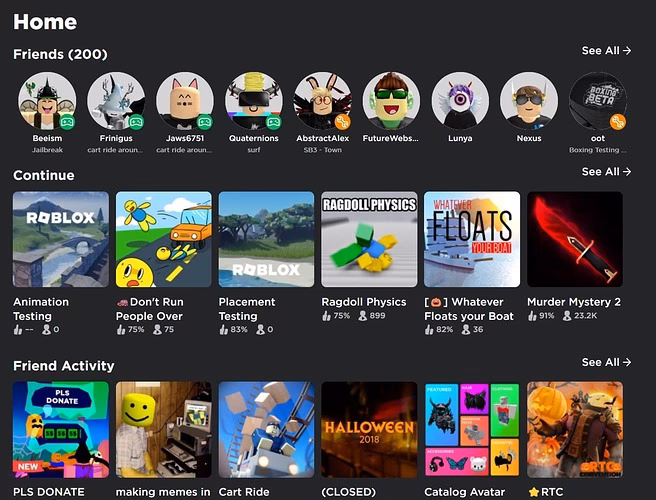Expand Friend Activity via See All
This screenshot has height=500, width=656.
tap(606, 362)
